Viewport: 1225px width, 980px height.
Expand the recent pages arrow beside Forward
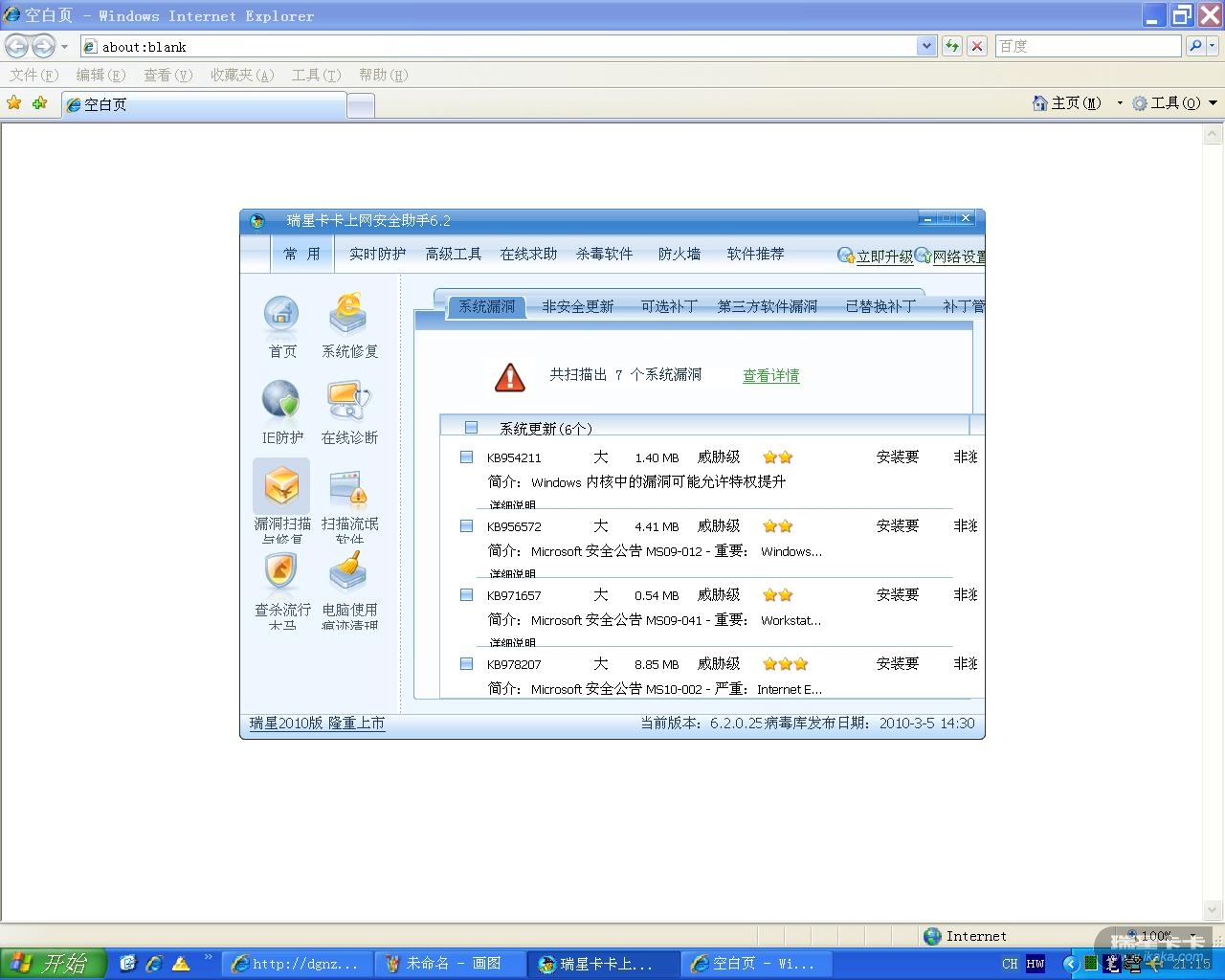click(x=64, y=46)
